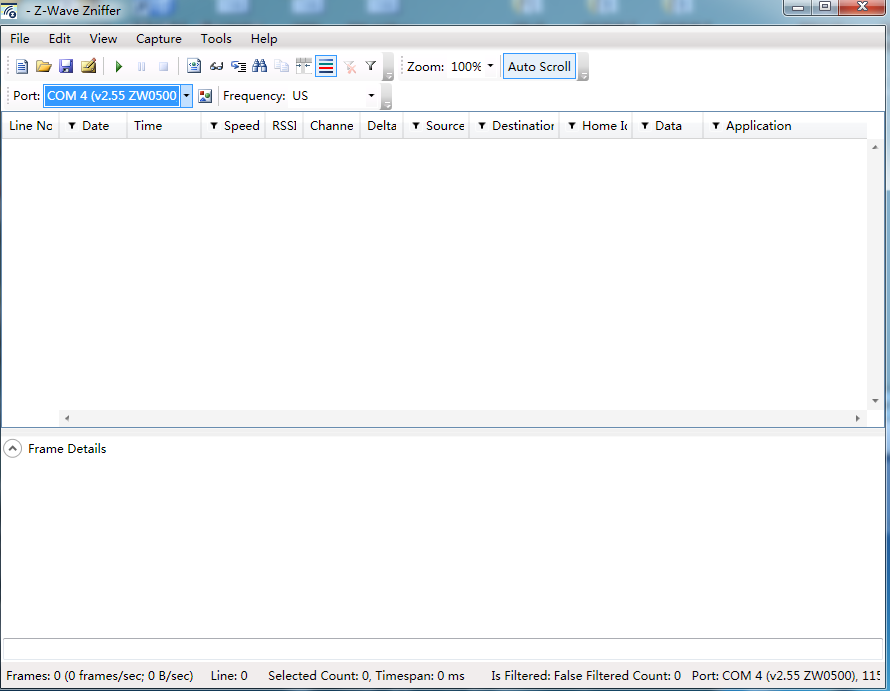This screenshot has height=691, width=890.
Task: Click the 'Line: 0' status bar entry
Action: click(229, 676)
